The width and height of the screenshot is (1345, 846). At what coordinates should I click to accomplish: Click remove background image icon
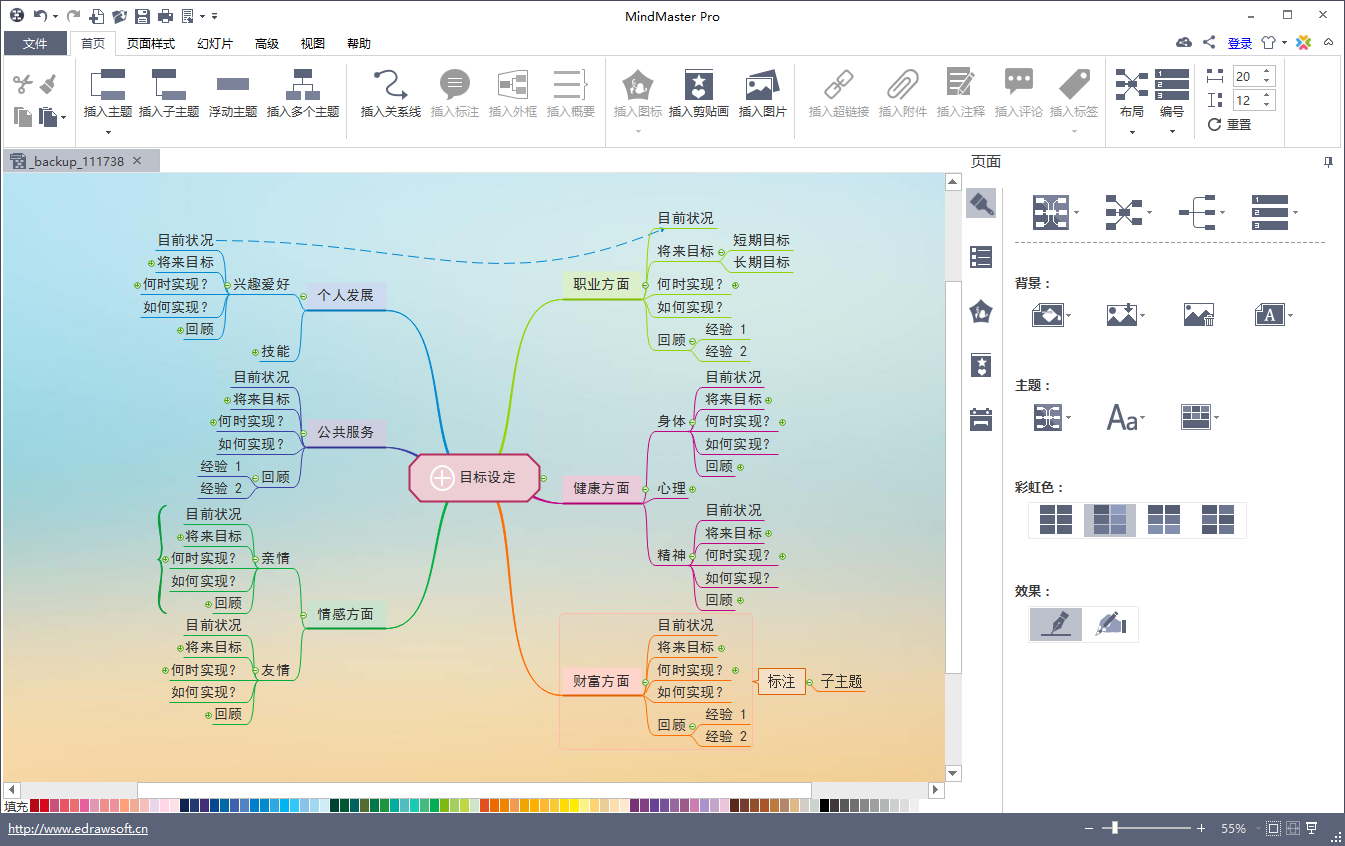[1198, 315]
